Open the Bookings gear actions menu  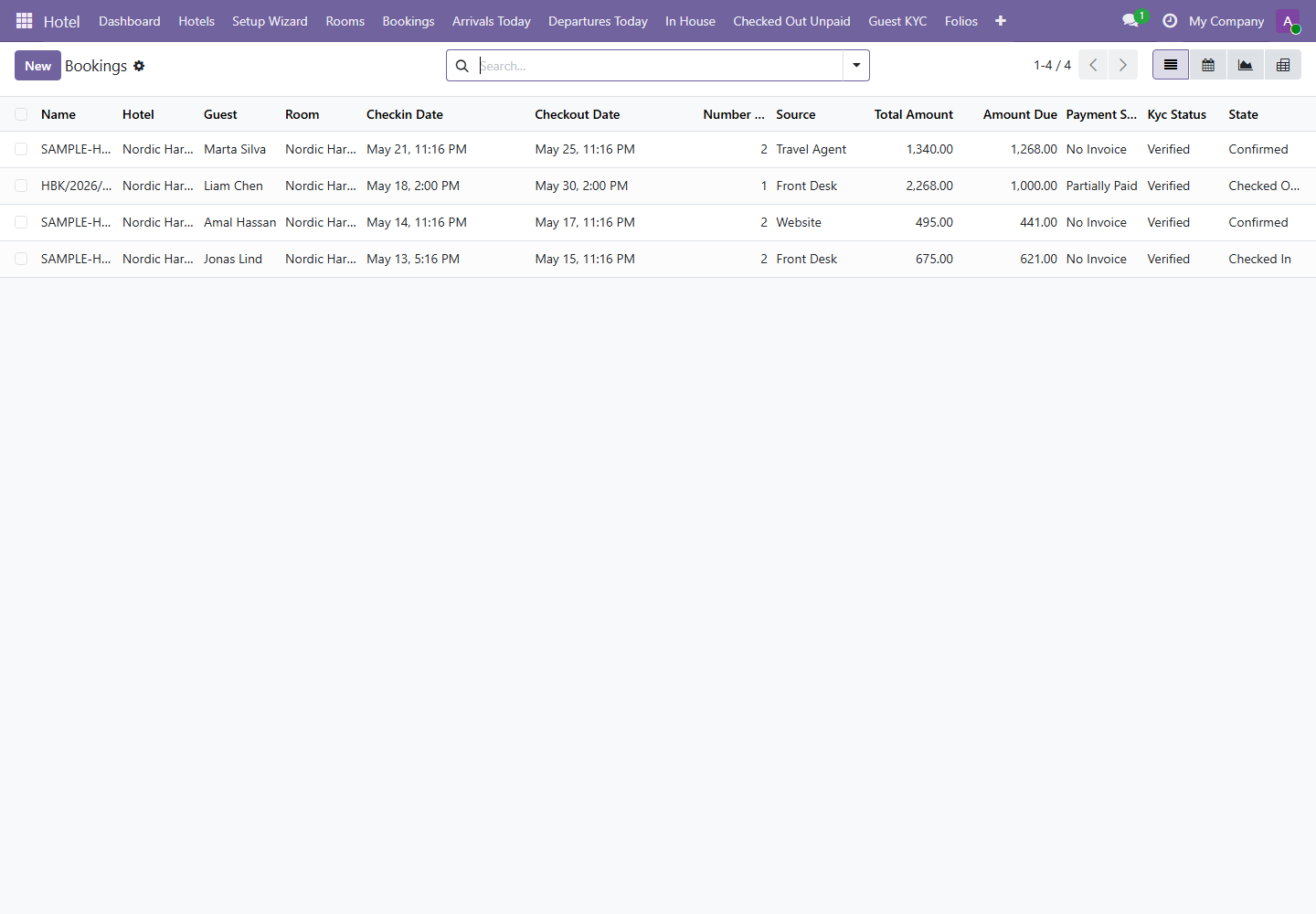pos(139,66)
